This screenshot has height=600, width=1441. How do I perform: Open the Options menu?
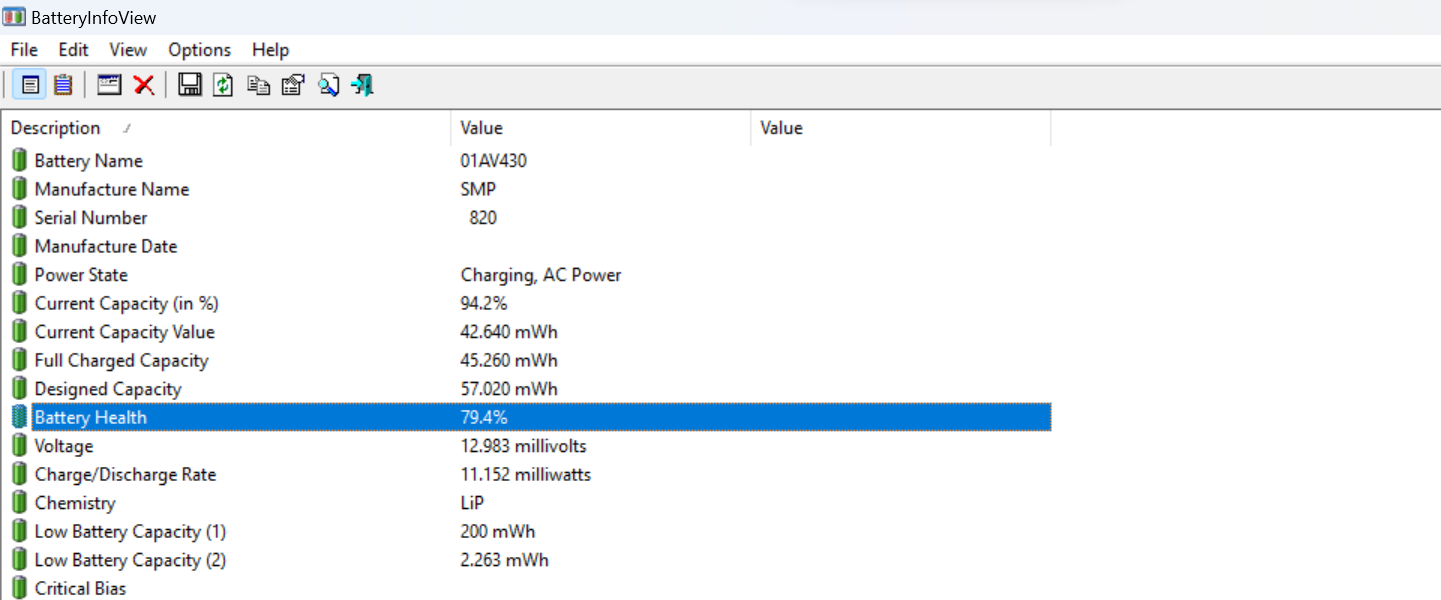coord(199,50)
